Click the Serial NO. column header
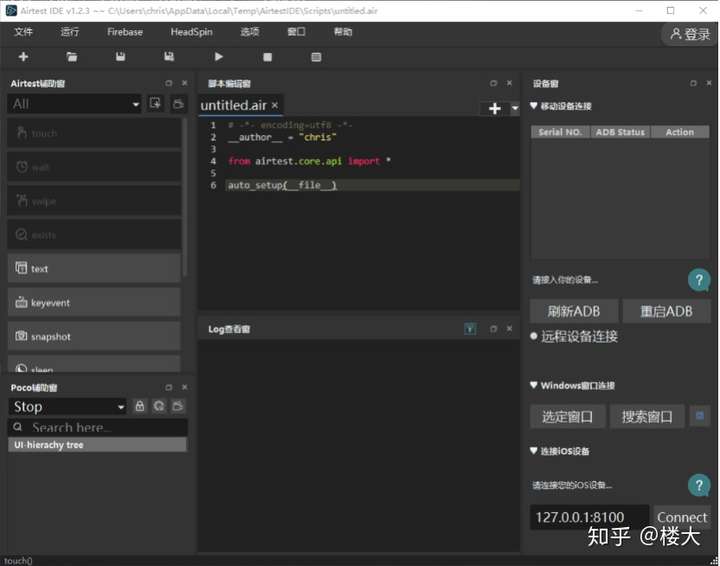The width and height of the screenshot is (720, 566). [x=560, y=132]
